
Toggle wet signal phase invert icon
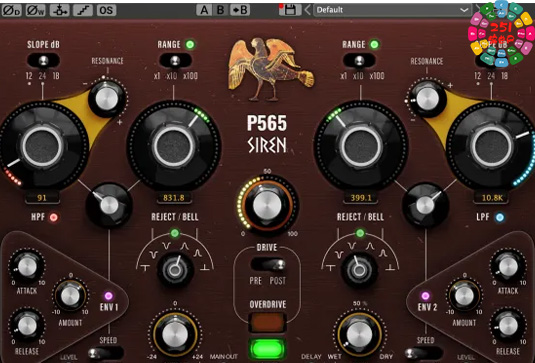pos(35,10)
